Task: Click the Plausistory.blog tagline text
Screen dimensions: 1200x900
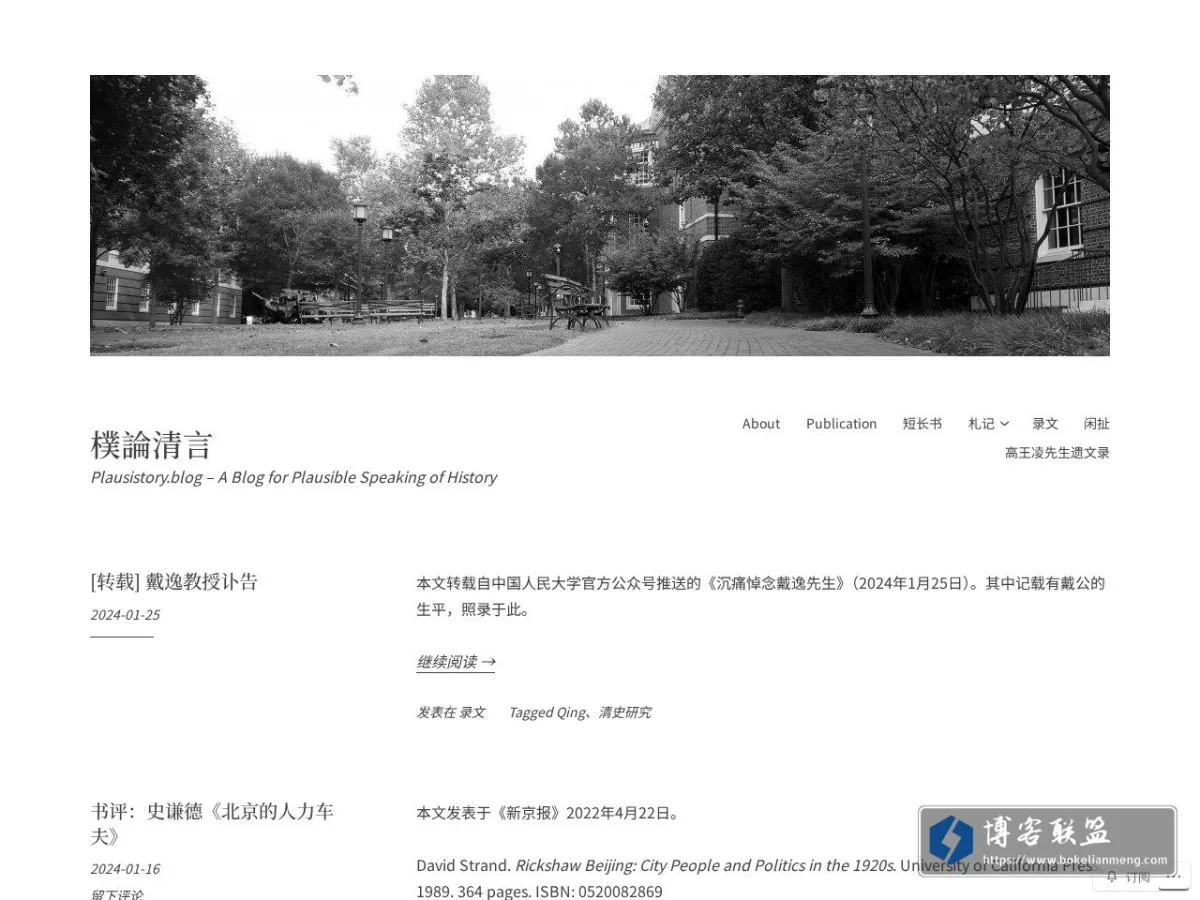Action: (294, 478)
